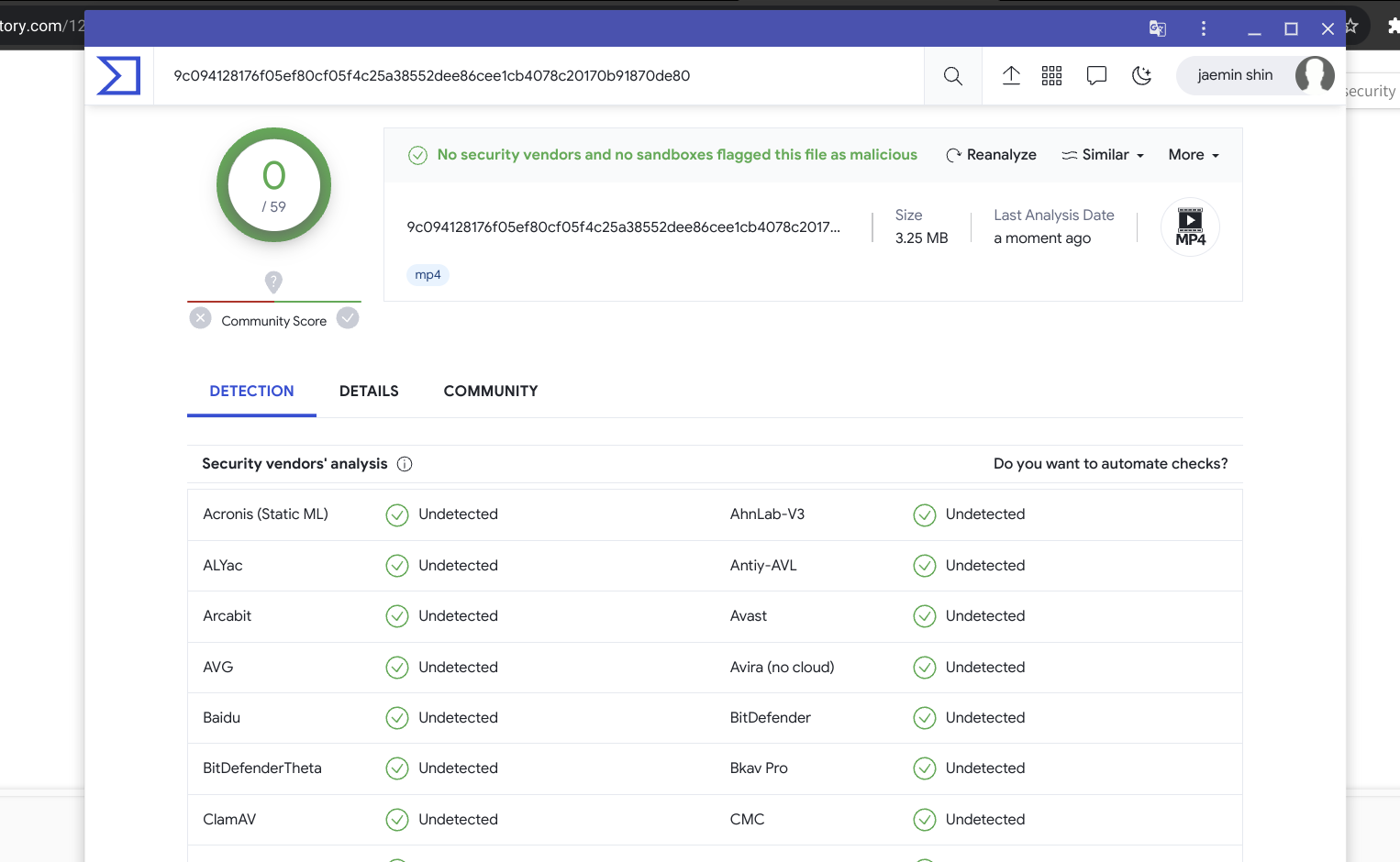Vote negative with the X community button
Viewport: 1400px width, 862px height.
click(200, 318)
